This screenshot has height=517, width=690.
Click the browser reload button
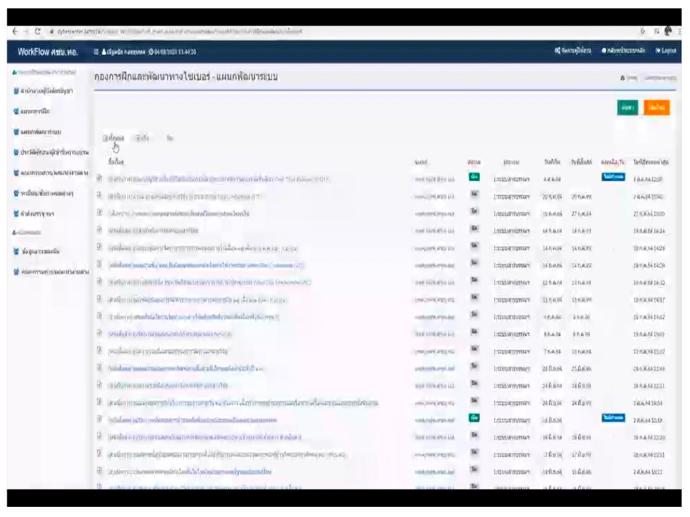(38, 32)
